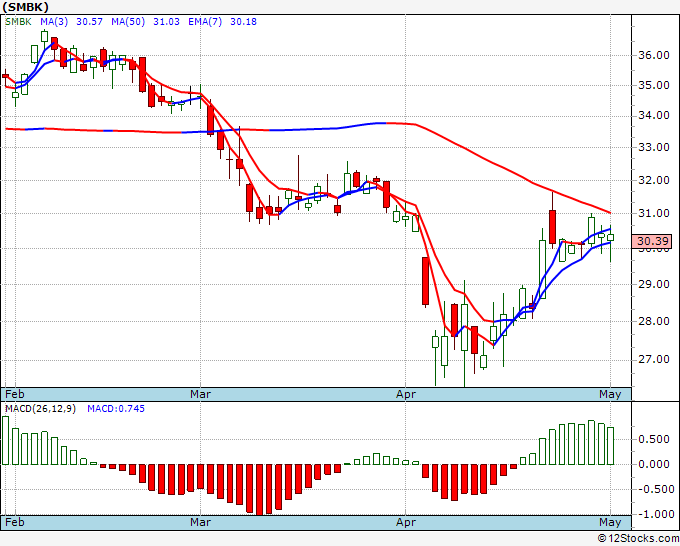The width and height of the screenshot is (680, 546).
Task: Click the -1.000 MACD axis label
Action: tap(654, 514)
